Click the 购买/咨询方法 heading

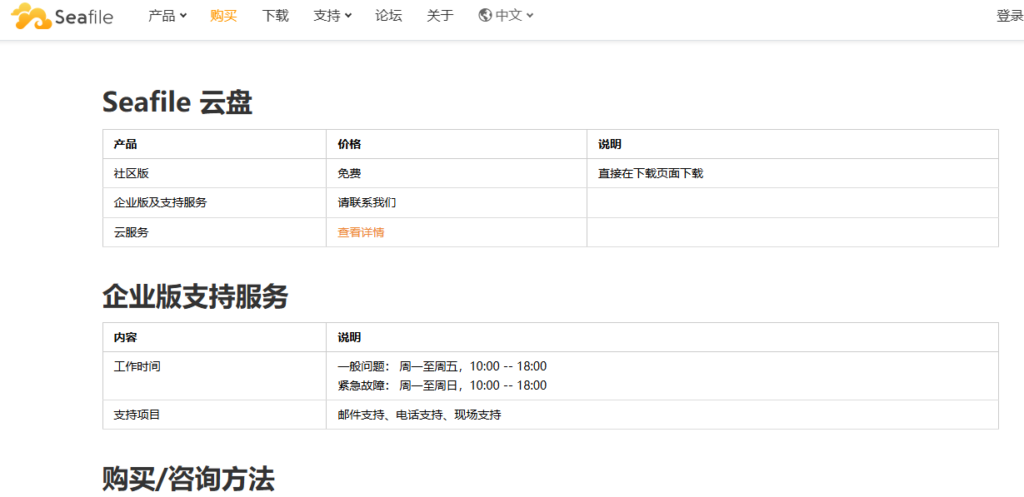click(x=188, y=479)
